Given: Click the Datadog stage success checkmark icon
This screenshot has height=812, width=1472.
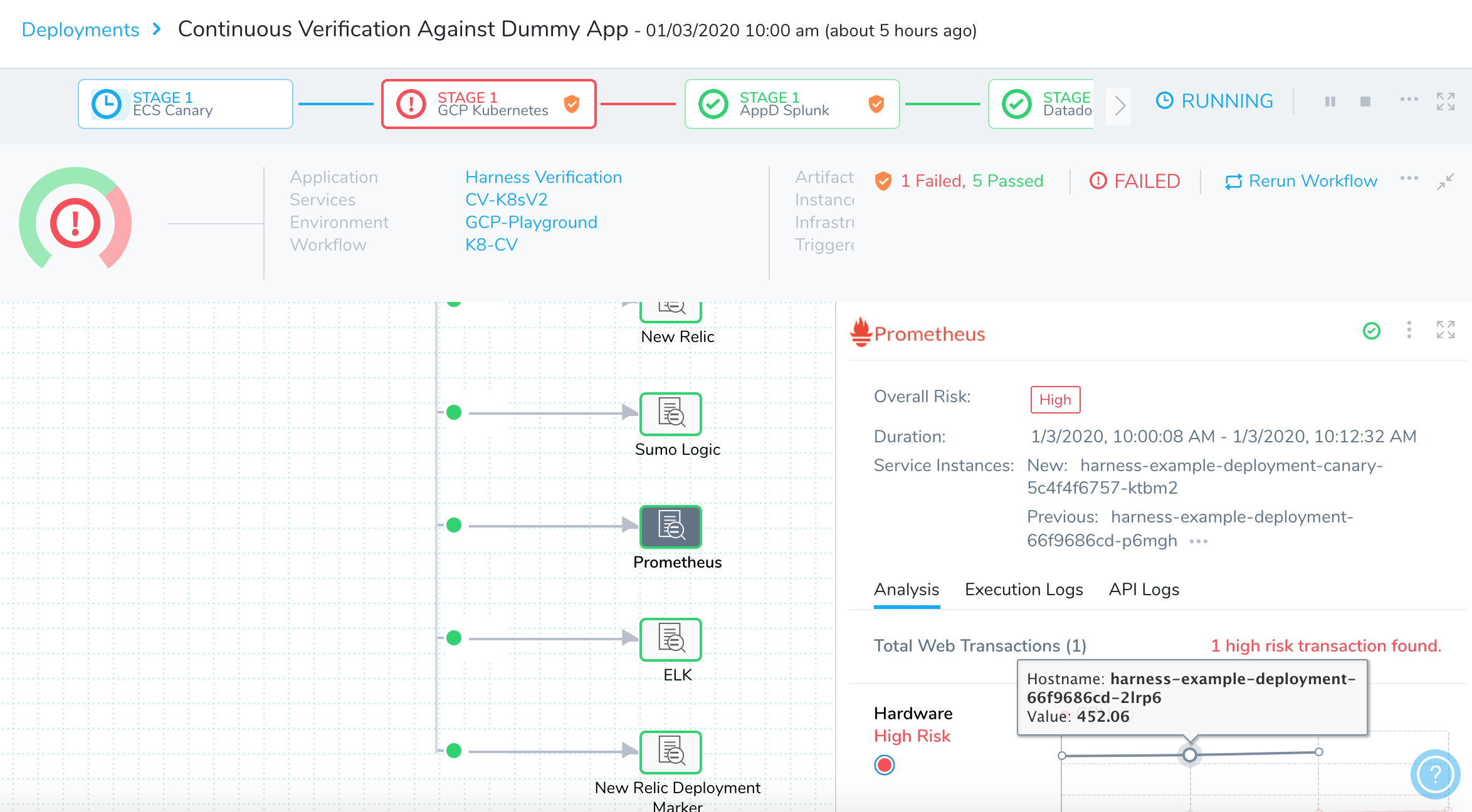Looking at the screenshot, I should [1017, 104].
